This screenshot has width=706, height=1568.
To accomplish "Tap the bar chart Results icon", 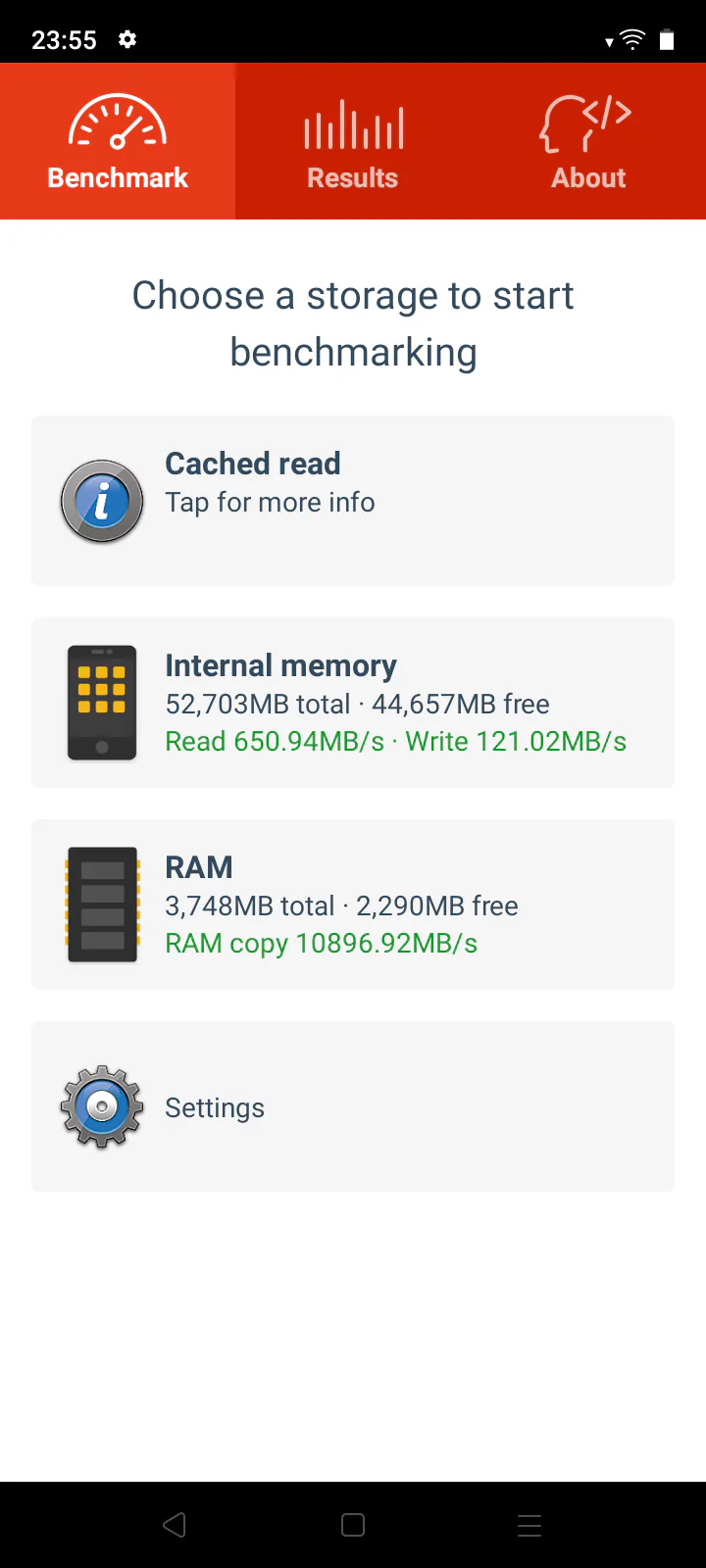I will [353, 124].
